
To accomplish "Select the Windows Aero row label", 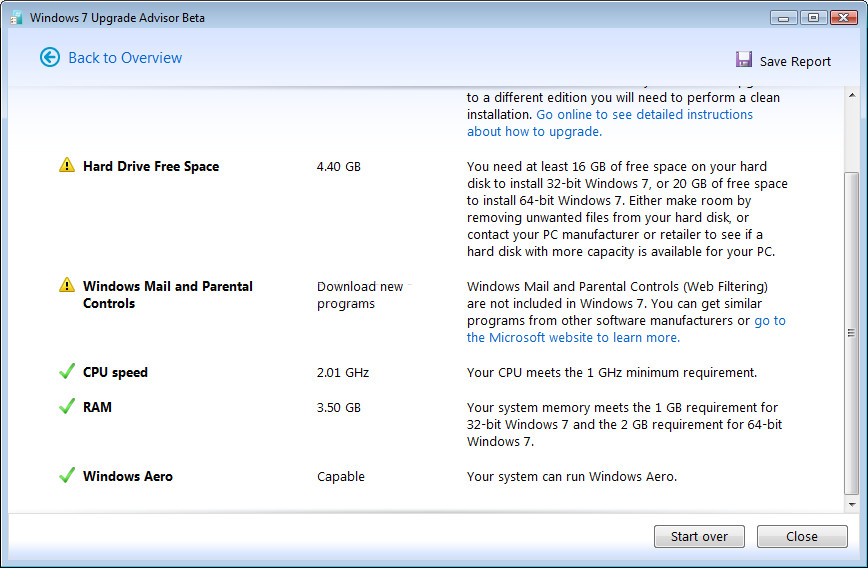I will click(x=128, y=476).
